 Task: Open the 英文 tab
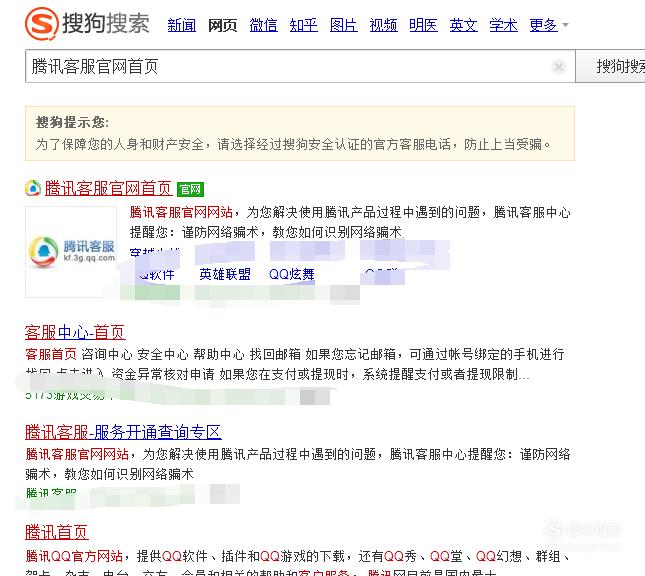click(x=463, y=25)
